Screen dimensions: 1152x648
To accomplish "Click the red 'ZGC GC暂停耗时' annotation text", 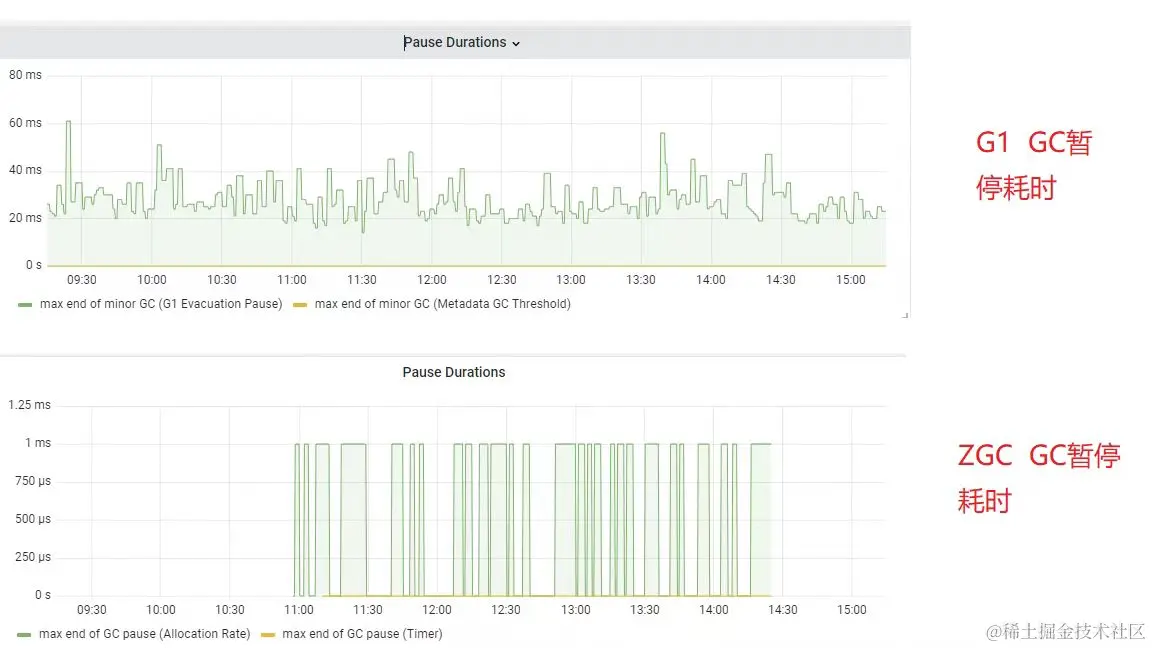I will [x=1039, y=478].
